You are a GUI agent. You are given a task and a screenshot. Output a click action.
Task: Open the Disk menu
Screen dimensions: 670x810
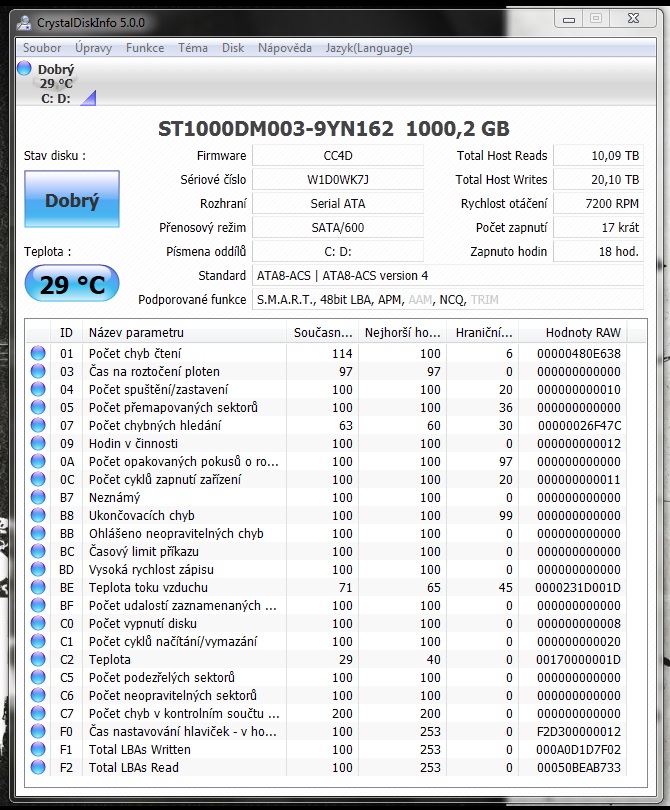click(x=232, y=48)
